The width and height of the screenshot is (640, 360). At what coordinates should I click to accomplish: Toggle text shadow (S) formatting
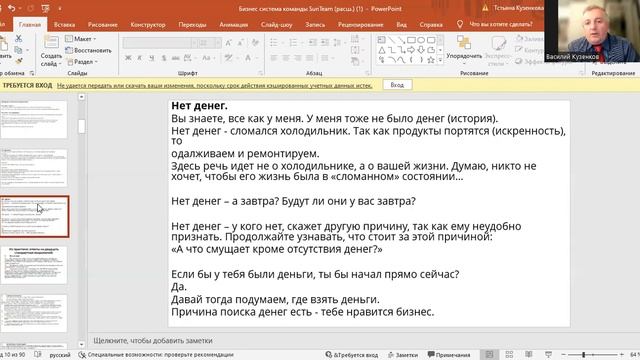tap(164, 58)
